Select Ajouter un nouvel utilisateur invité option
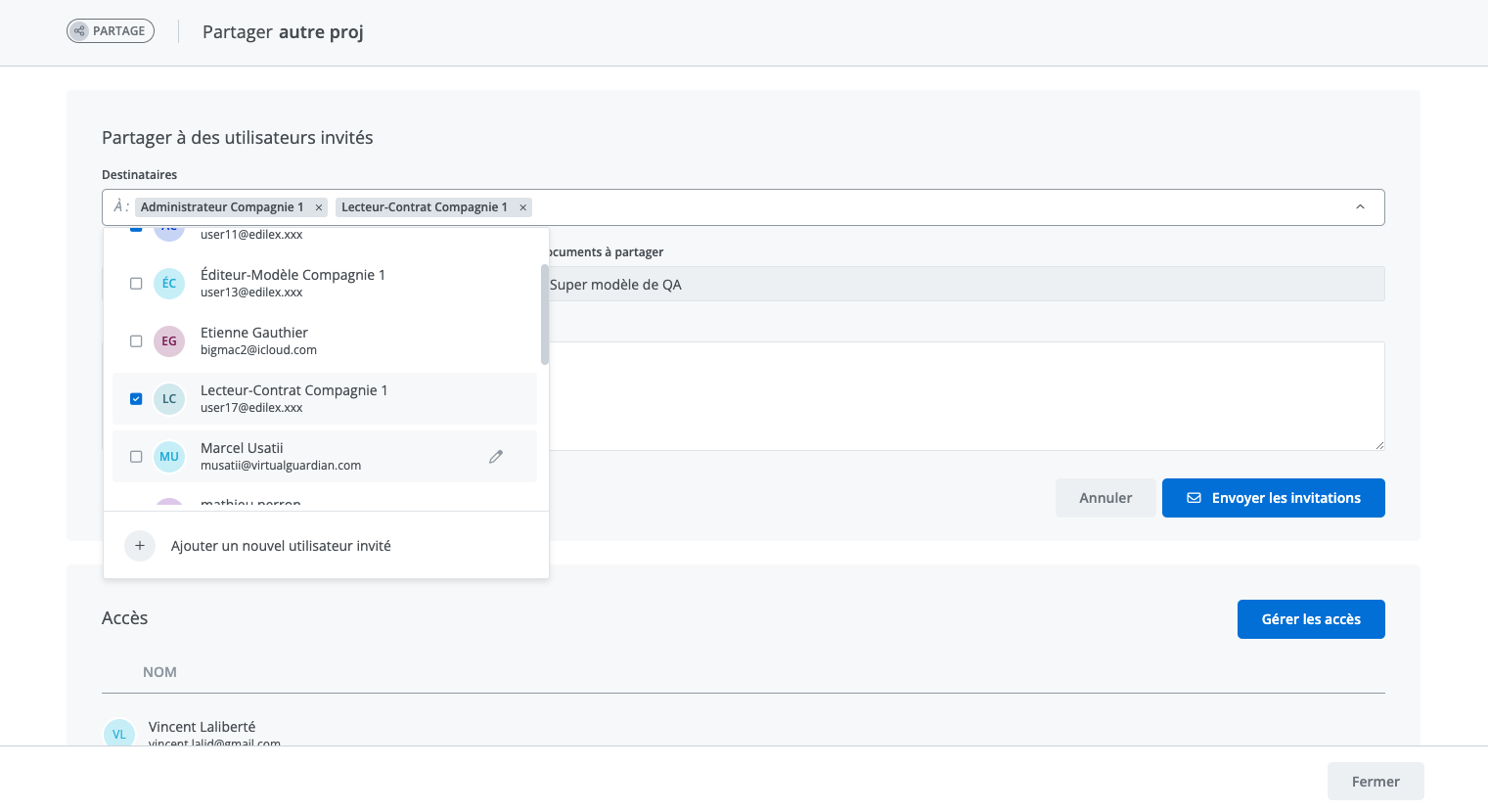Image resolution: width=1488 pixels, height=812 pixels. 281,546
